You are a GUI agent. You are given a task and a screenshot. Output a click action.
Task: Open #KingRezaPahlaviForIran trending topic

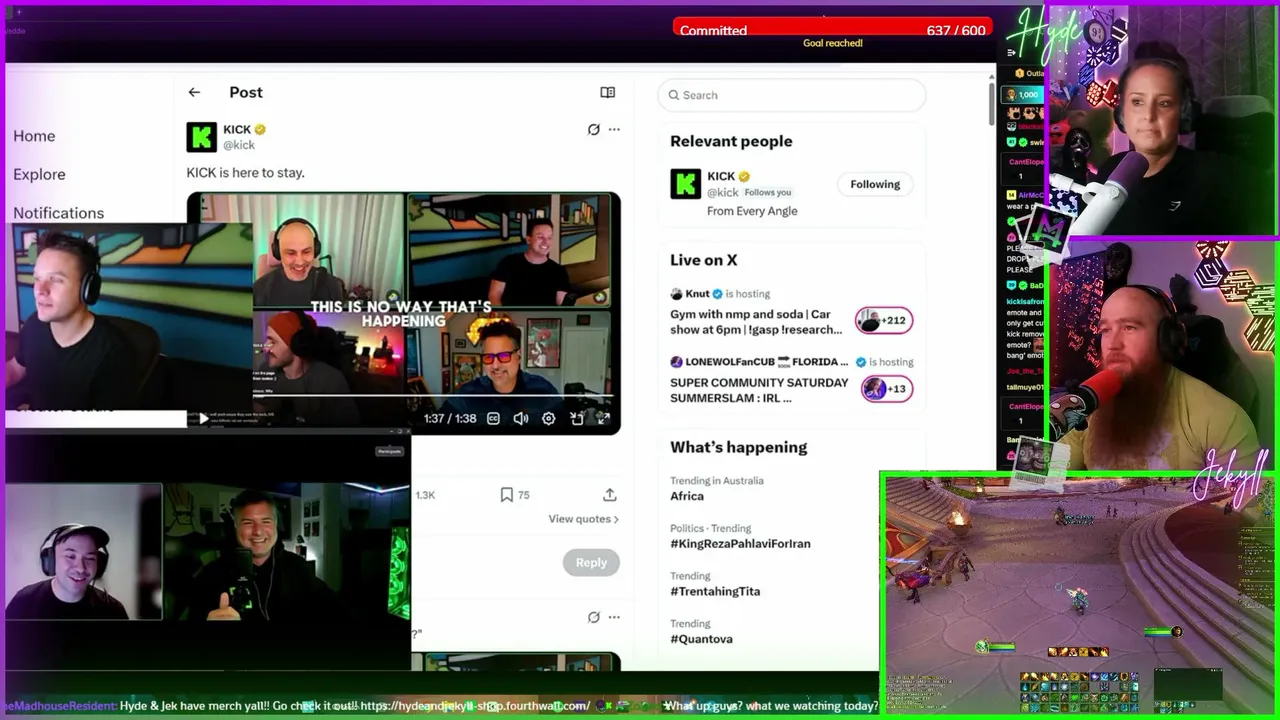pos(740,544)
